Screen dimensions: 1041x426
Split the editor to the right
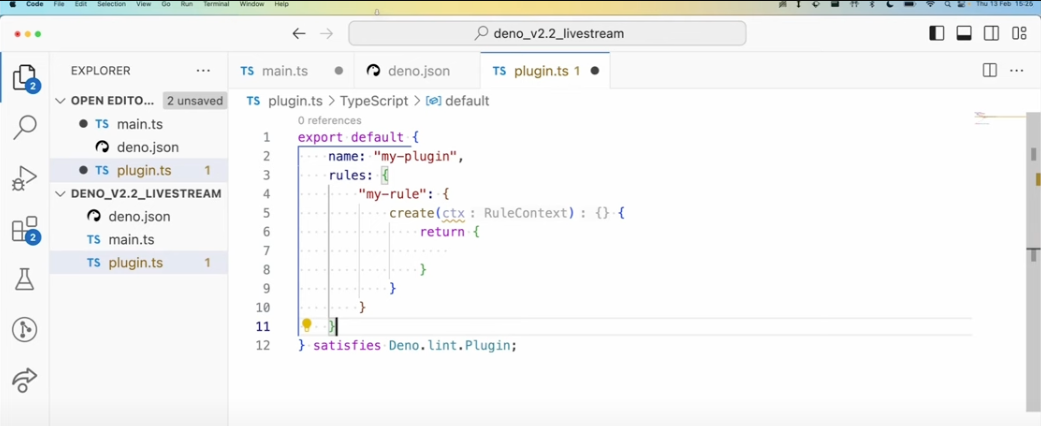989,70
